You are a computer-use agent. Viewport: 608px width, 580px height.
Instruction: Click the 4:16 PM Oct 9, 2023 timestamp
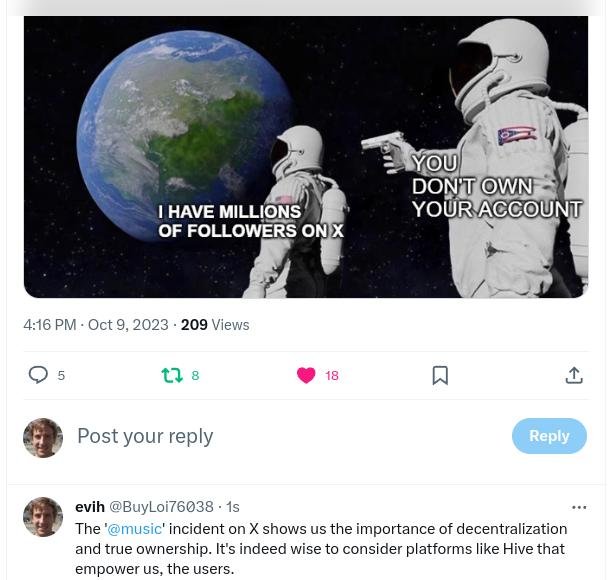96,325
